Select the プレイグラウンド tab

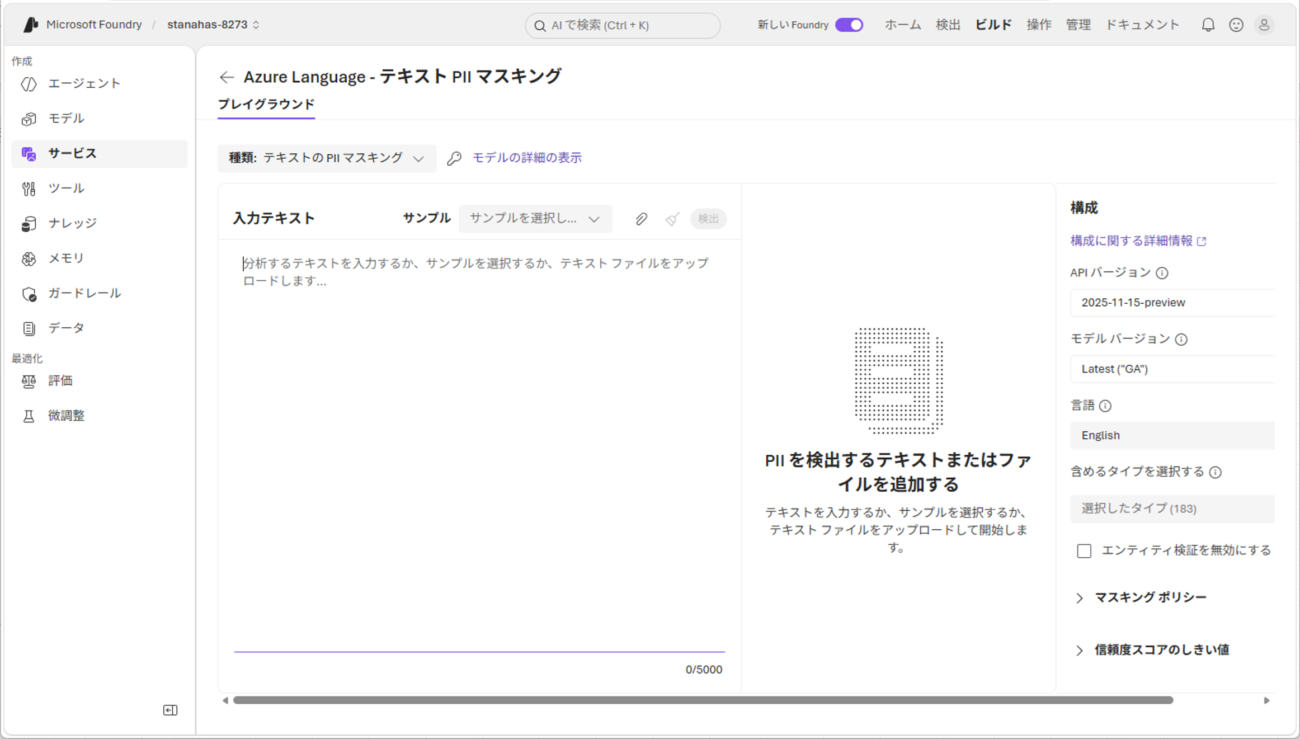pyautogui.click(x=266, y=104)
